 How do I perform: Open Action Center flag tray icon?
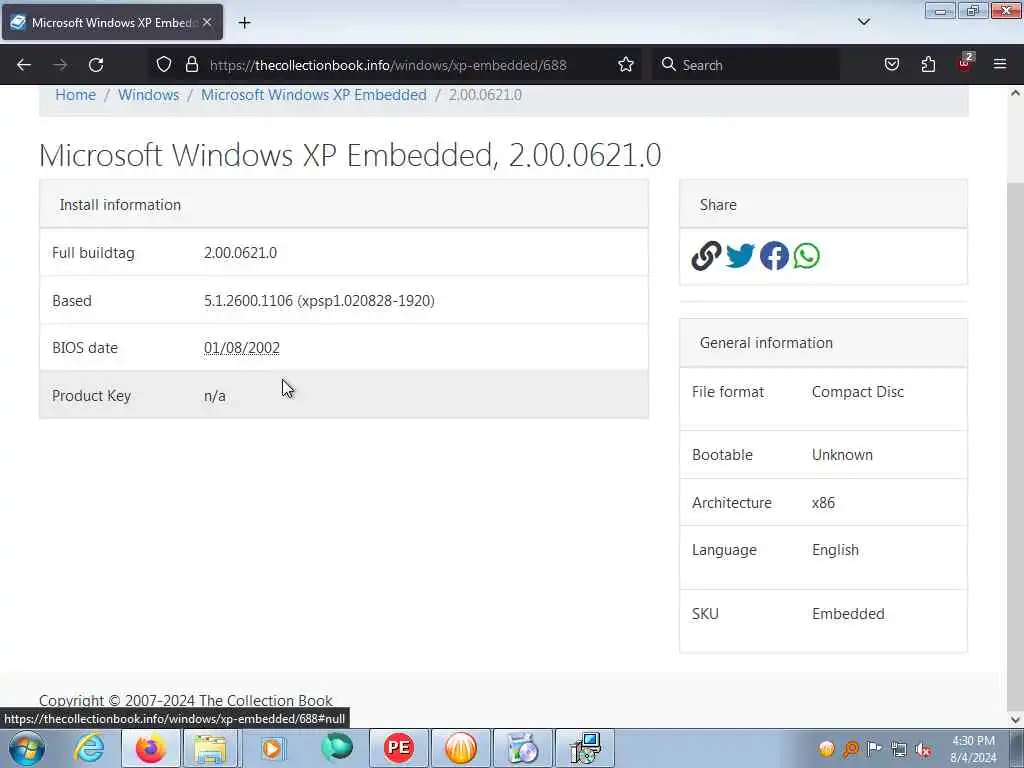(874, 749)
